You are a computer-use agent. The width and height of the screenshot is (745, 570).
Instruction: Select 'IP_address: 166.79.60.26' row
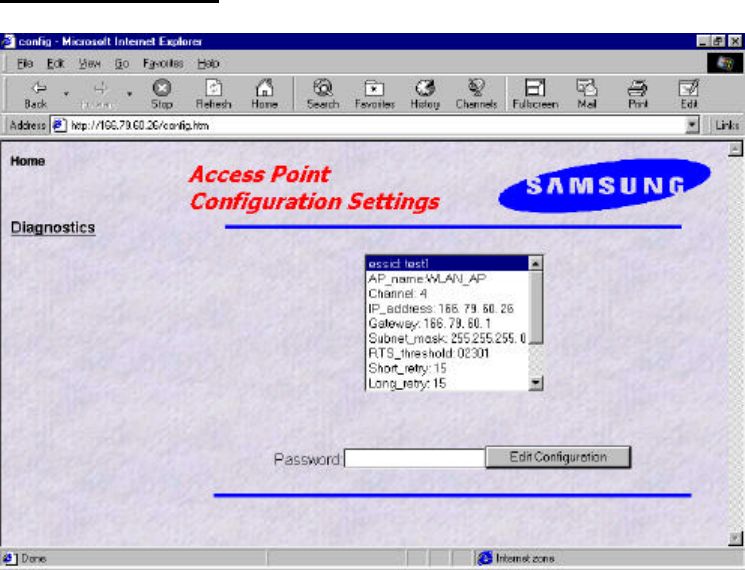(447, 309)
